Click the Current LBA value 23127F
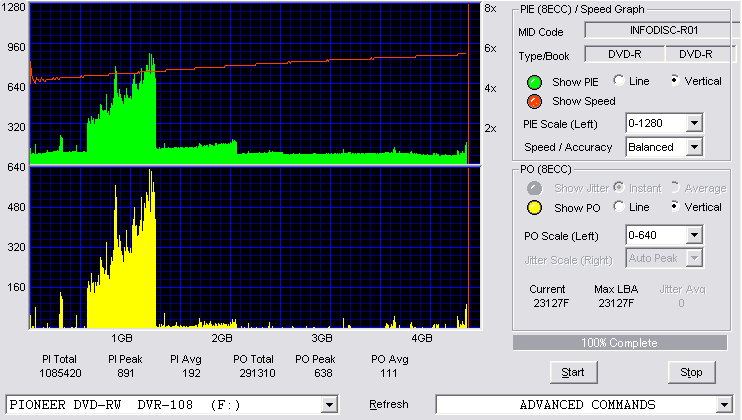The image size is (742, 420). coord(551,303)
